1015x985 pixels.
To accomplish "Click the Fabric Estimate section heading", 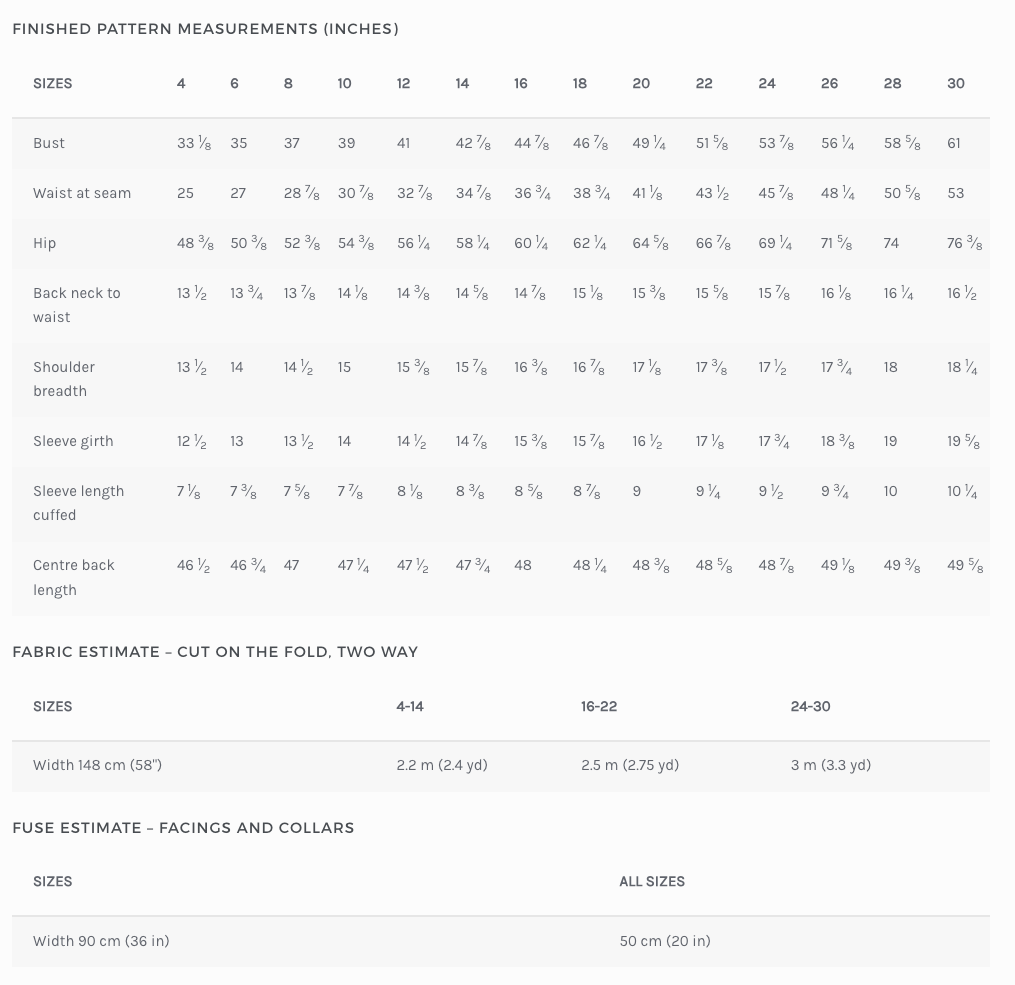I will point(215,652).
